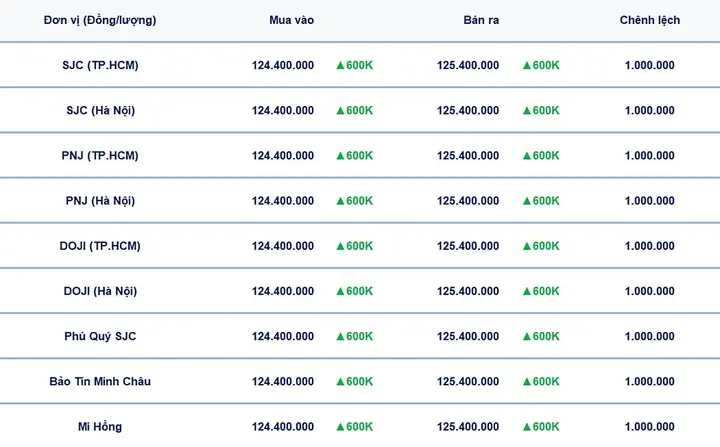Click the Bán ra column header
The height and width of the screenshot is (447, 720).
[x=481, y=20]
